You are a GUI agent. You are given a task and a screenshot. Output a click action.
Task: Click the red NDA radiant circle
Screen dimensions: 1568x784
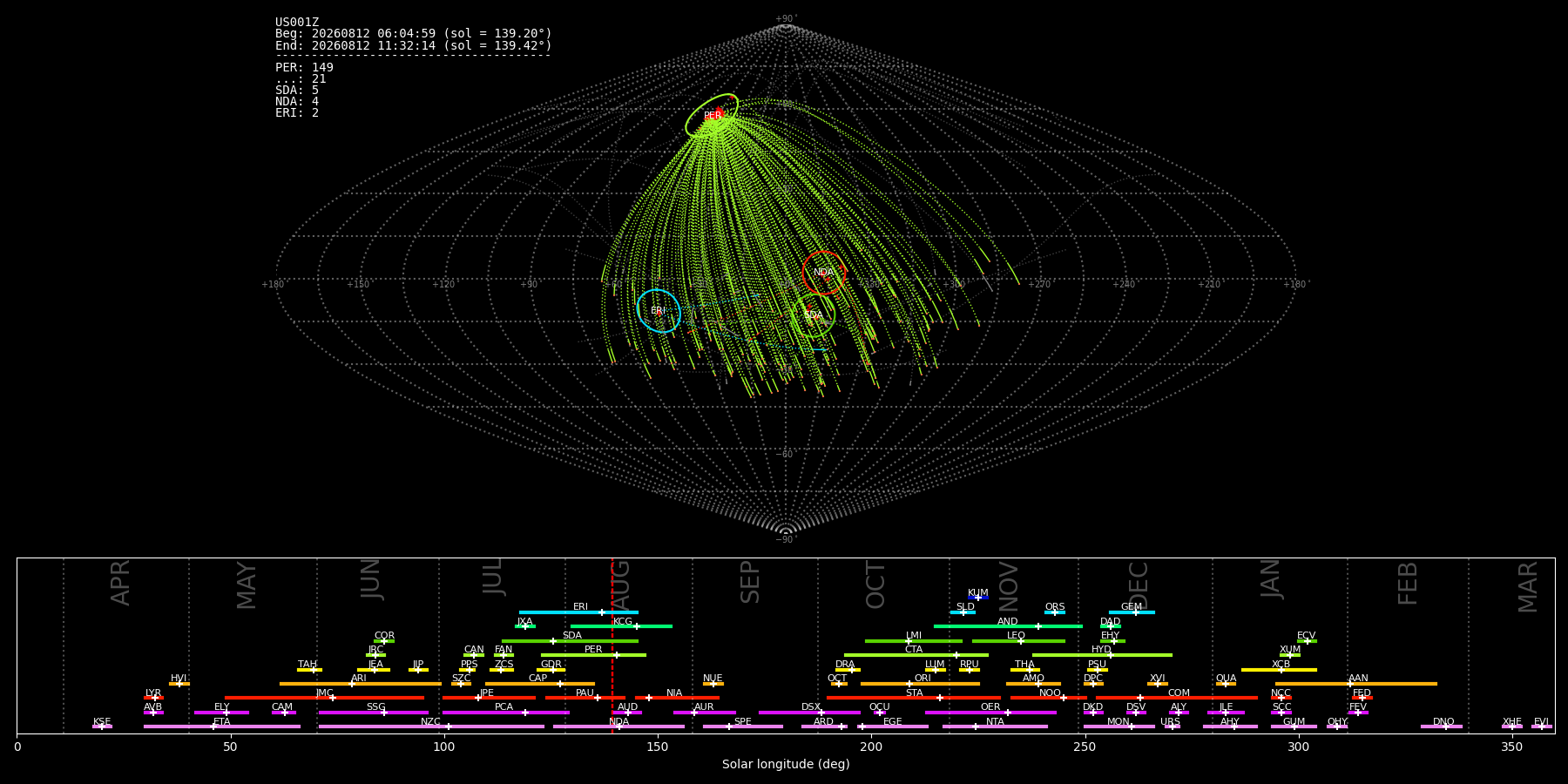pos(824,273)
